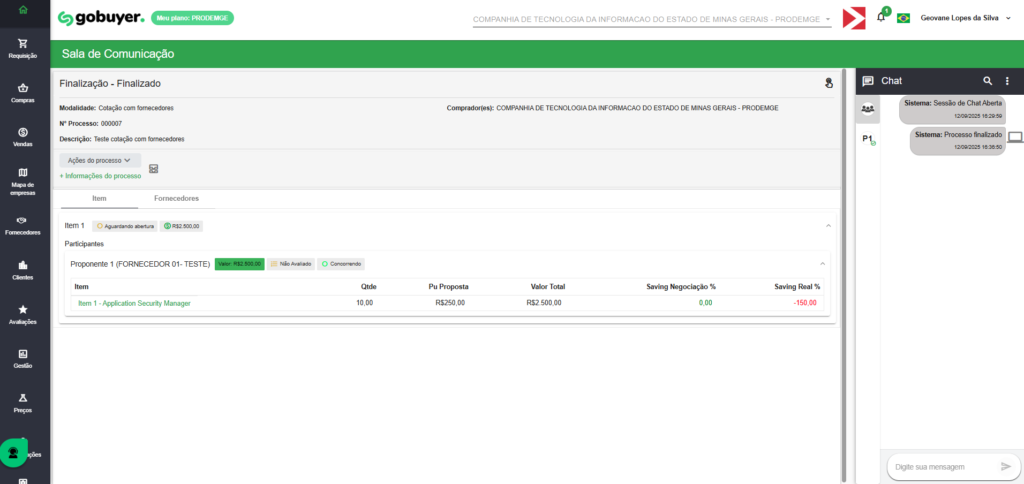Click the chat message input field

(940, 466)
